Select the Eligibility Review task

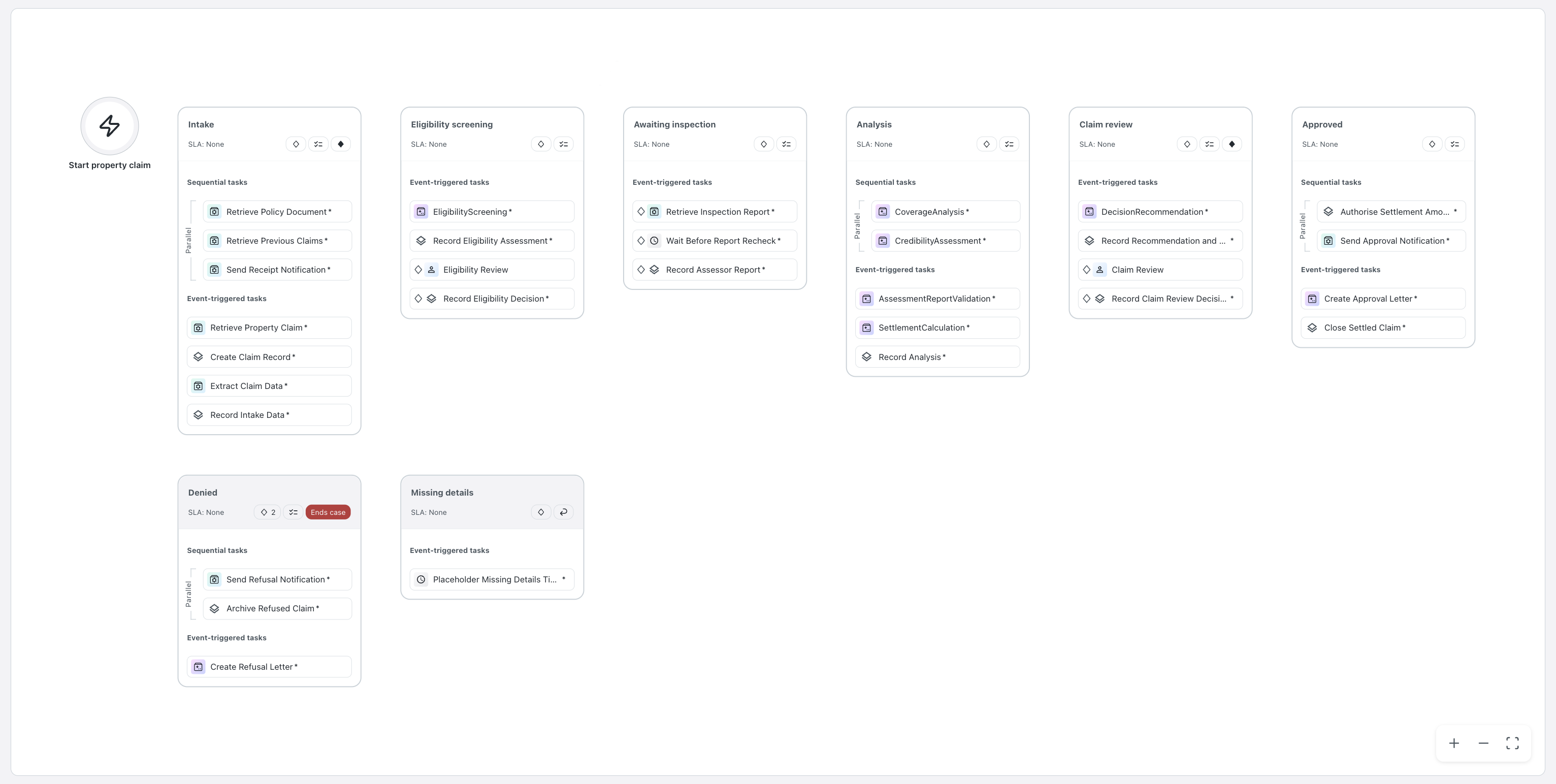(x=492, y=270)
